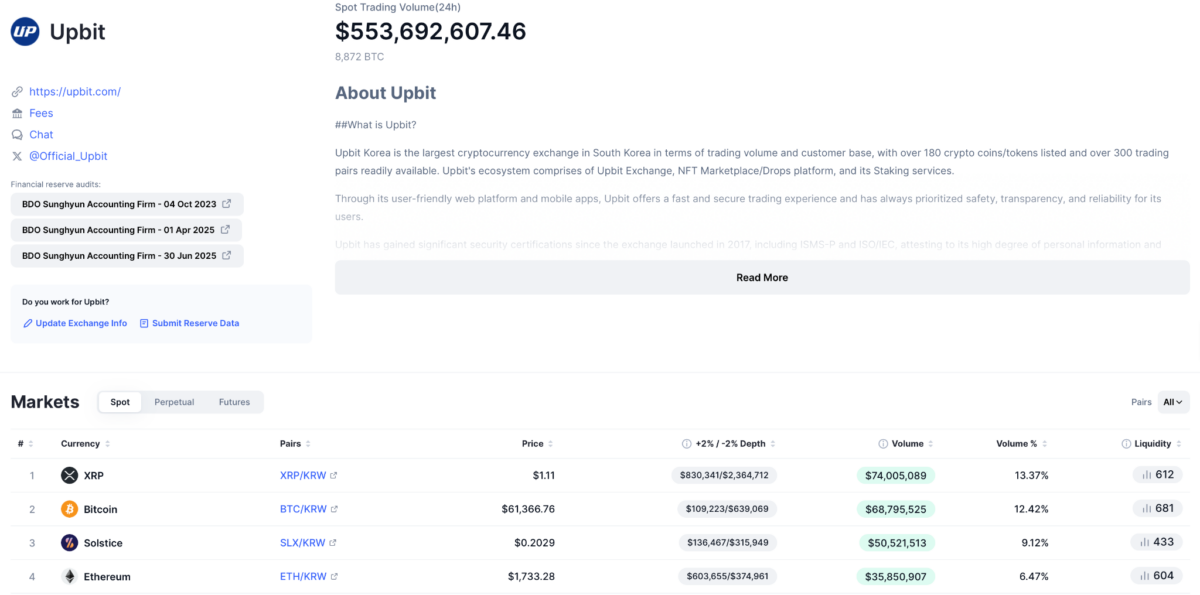Click the $553,692,607.46 trading volume figure
The width and height of the screenshot is (1200, 595).
click(x=431, y=32)
